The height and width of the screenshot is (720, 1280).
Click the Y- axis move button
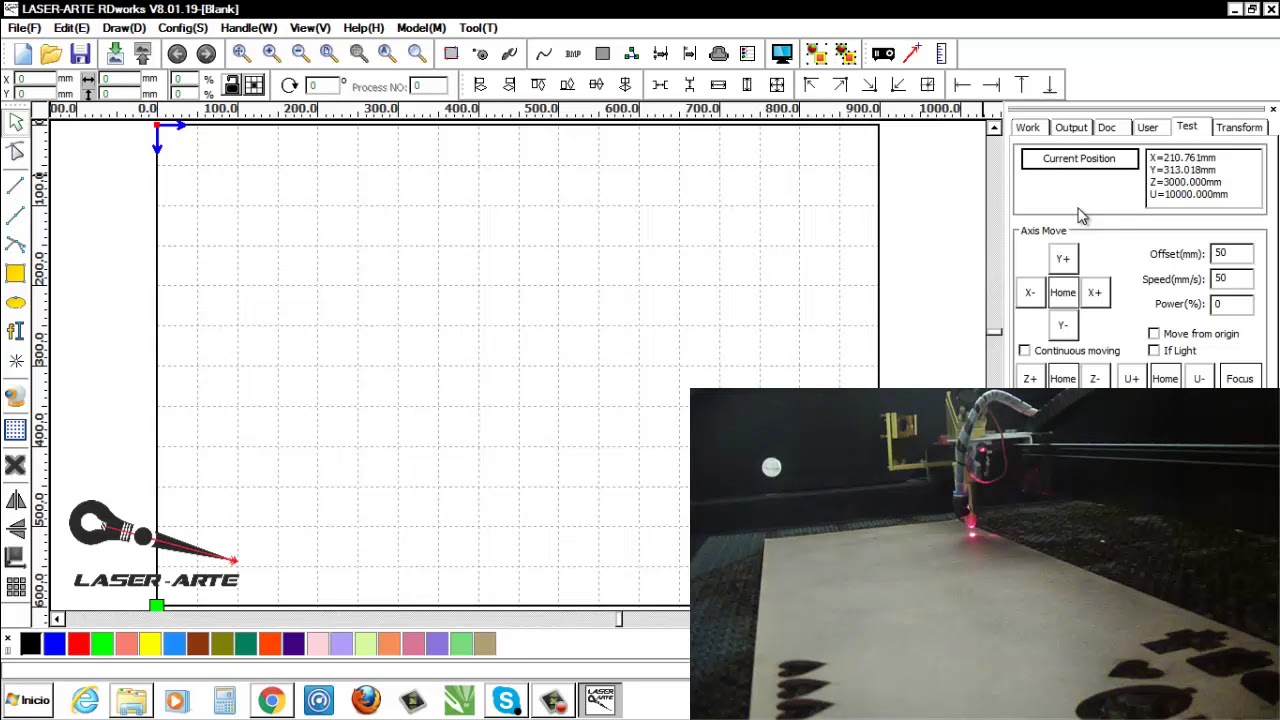[1063, 325]
